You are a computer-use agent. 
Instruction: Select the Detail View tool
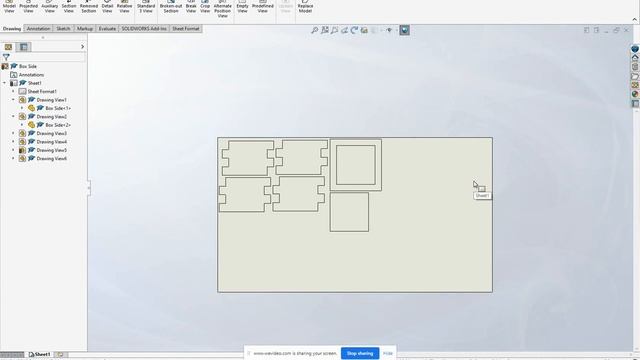107,7
